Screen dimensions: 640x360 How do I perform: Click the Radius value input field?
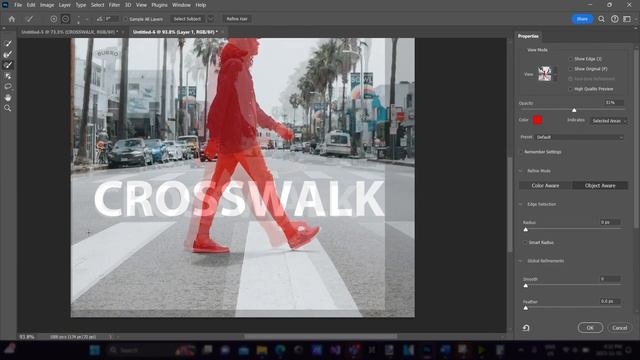610,222
